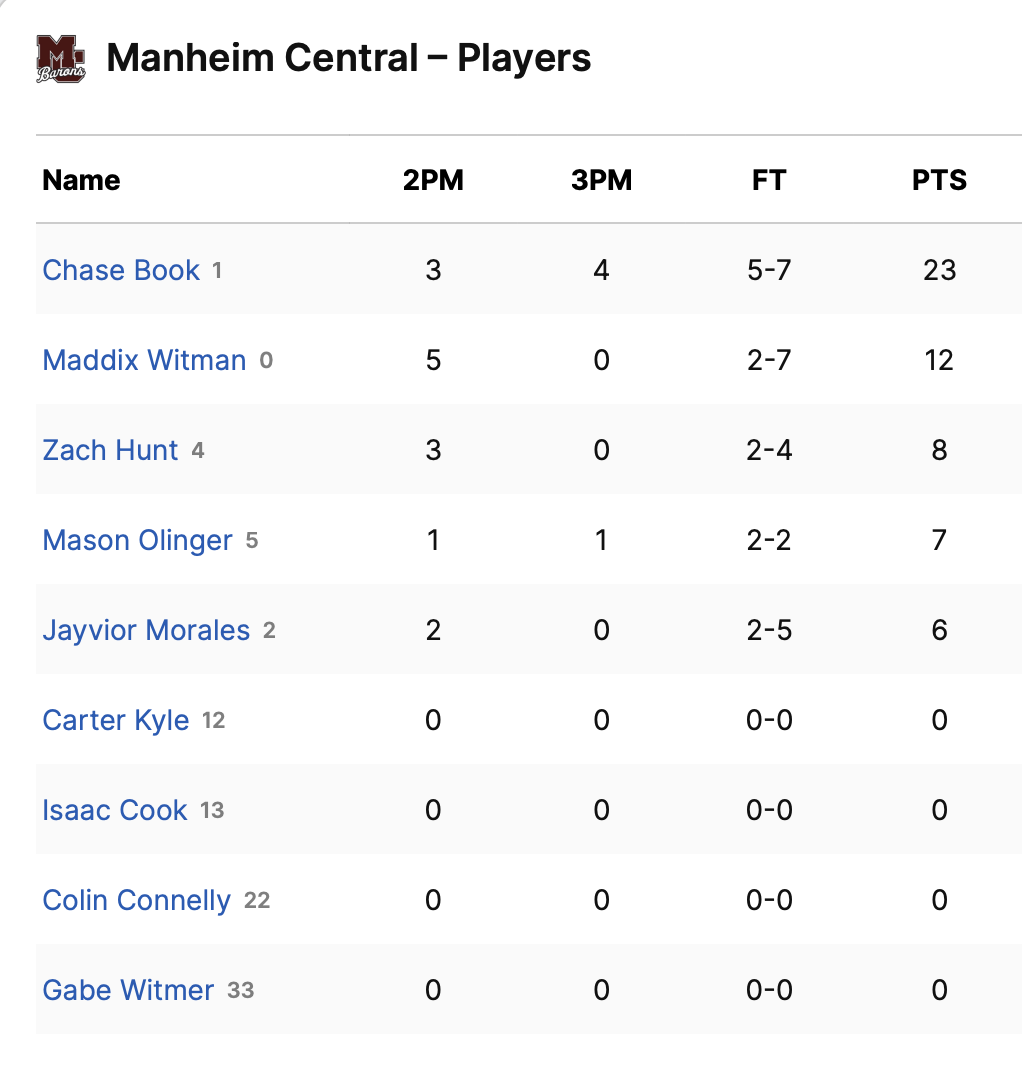Open Chase Book player profile
This screenshot has height=1070, width=1032.
pos(121,270)
